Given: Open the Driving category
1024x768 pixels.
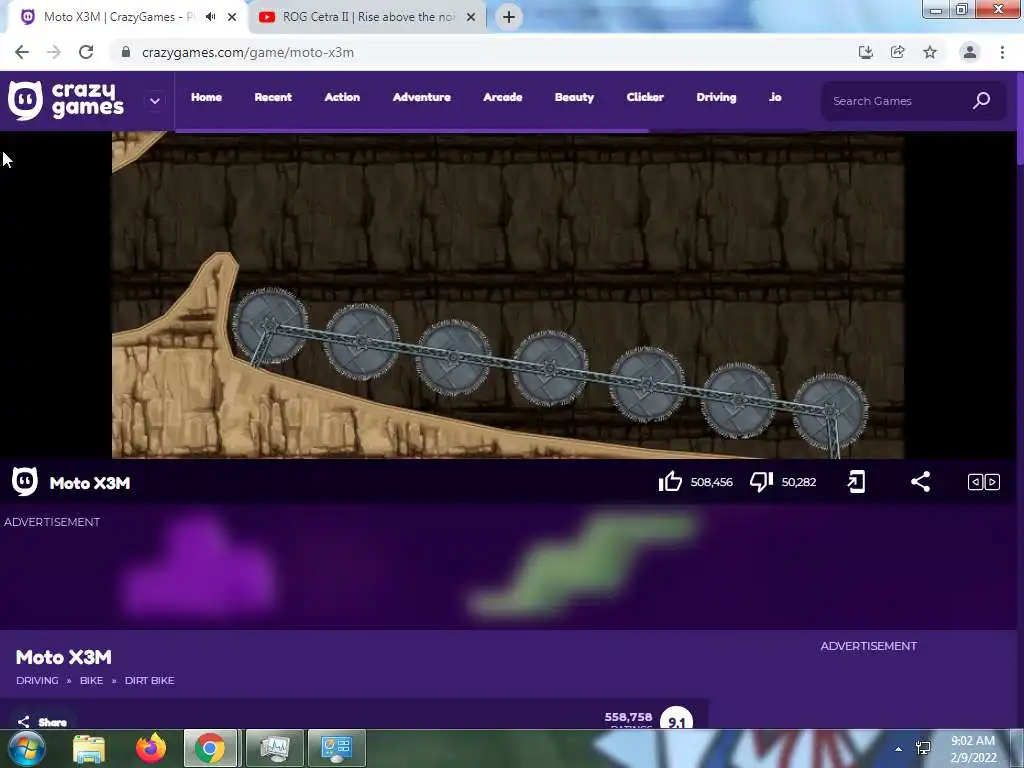Looking at the screenshot, I should [716, 97].
